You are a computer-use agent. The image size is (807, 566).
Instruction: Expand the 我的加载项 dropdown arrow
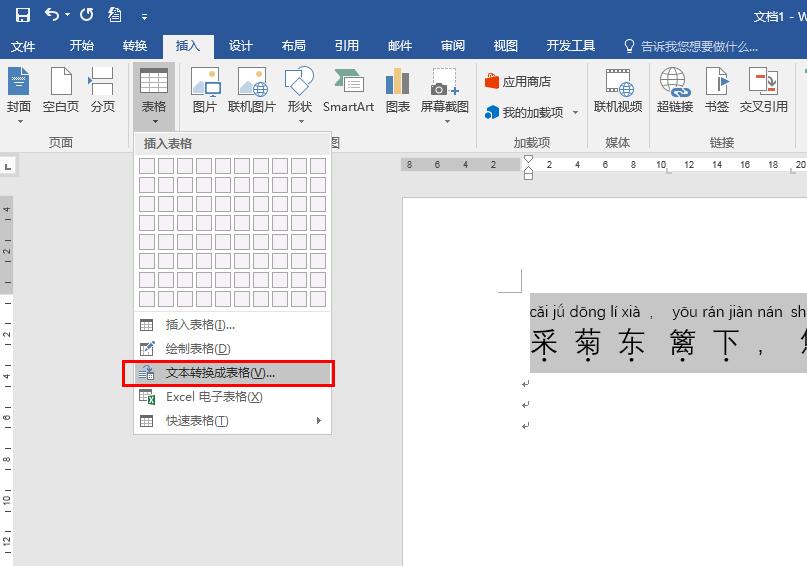(575, 113)
